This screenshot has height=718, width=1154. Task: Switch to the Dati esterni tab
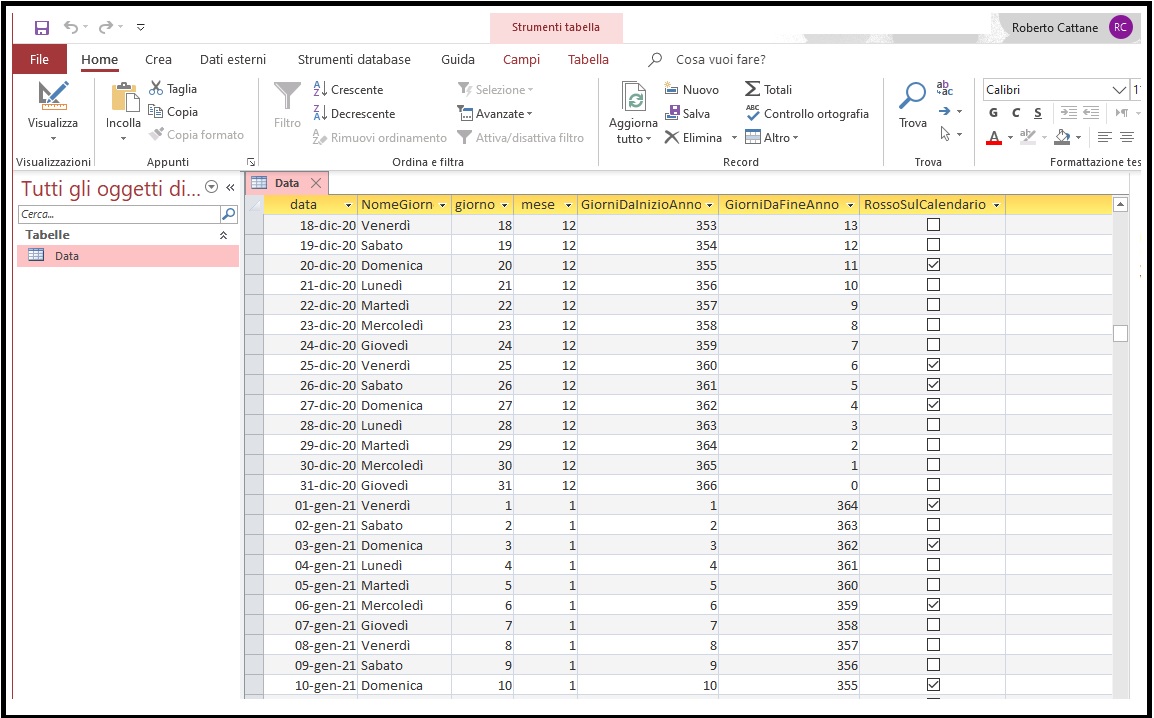(233, 60)
